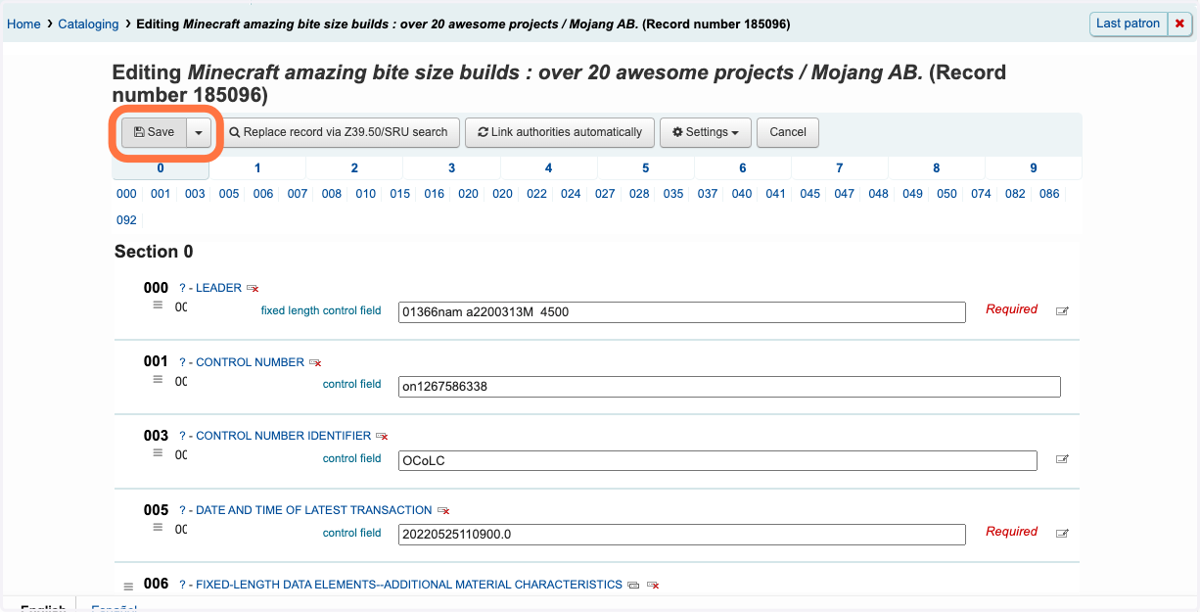Image resolution: width=1200 pixels, height=612 pixels.
Task: Open the tag editor for 005 transaction field
Action: [x=1062, y=534]
